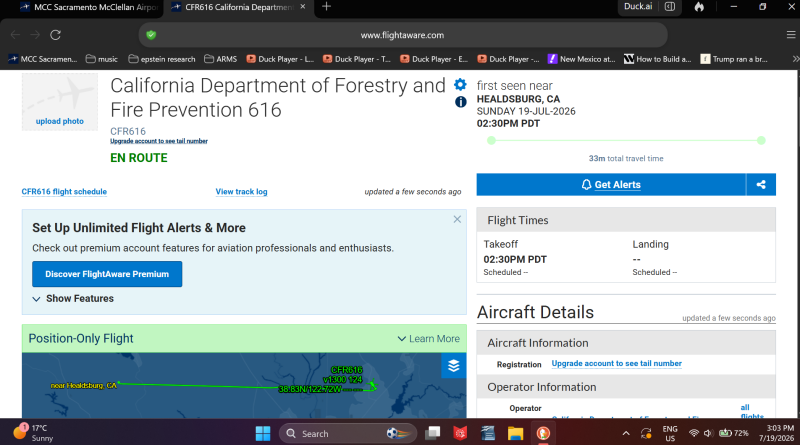Image resolution: width=800 pixels, height=445 pixels.
Task: Click the EN ROUTE status text
Action: pos(139,158)
